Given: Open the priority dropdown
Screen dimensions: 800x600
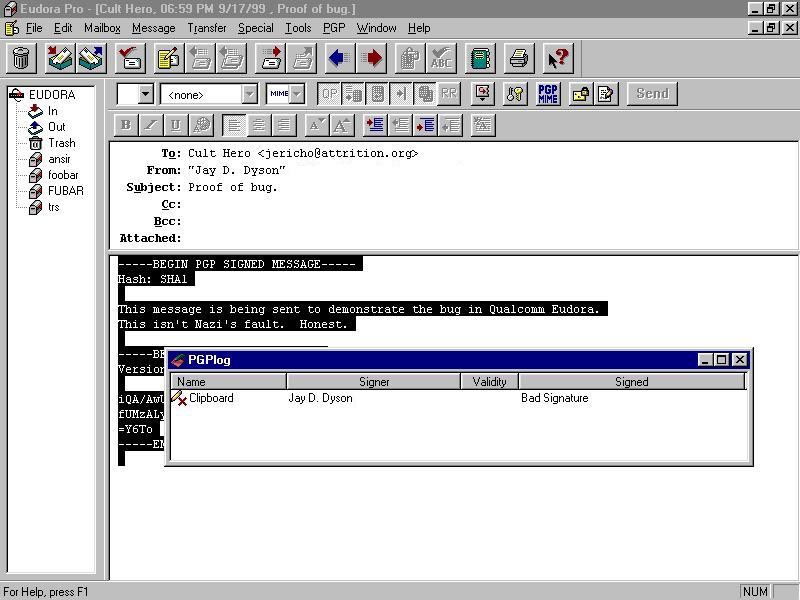Looking at the screenshot, I should (x=145, y=94).
